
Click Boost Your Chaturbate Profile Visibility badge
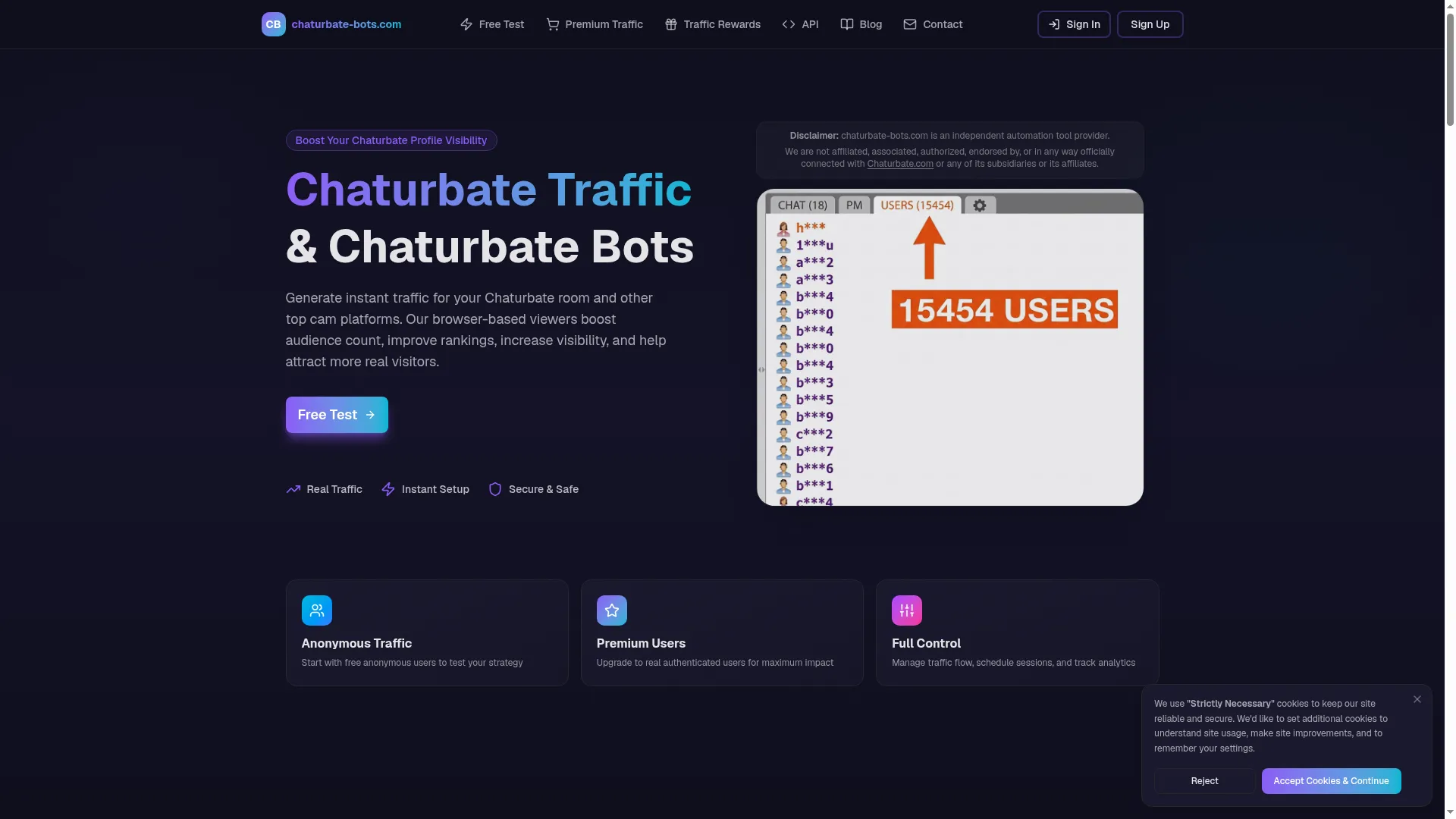(x=391, y=140)
